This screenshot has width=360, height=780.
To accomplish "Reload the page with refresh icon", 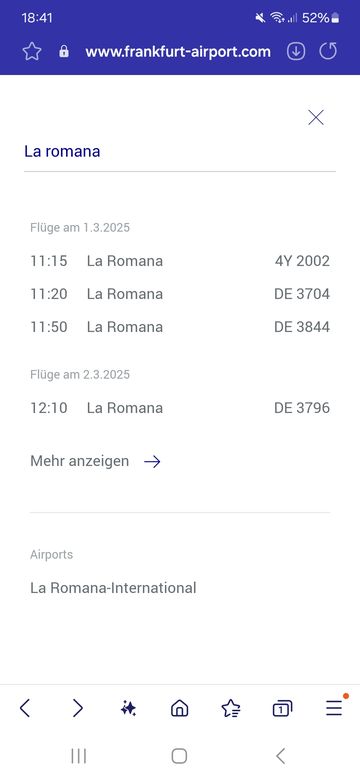I will pos(328,51).
